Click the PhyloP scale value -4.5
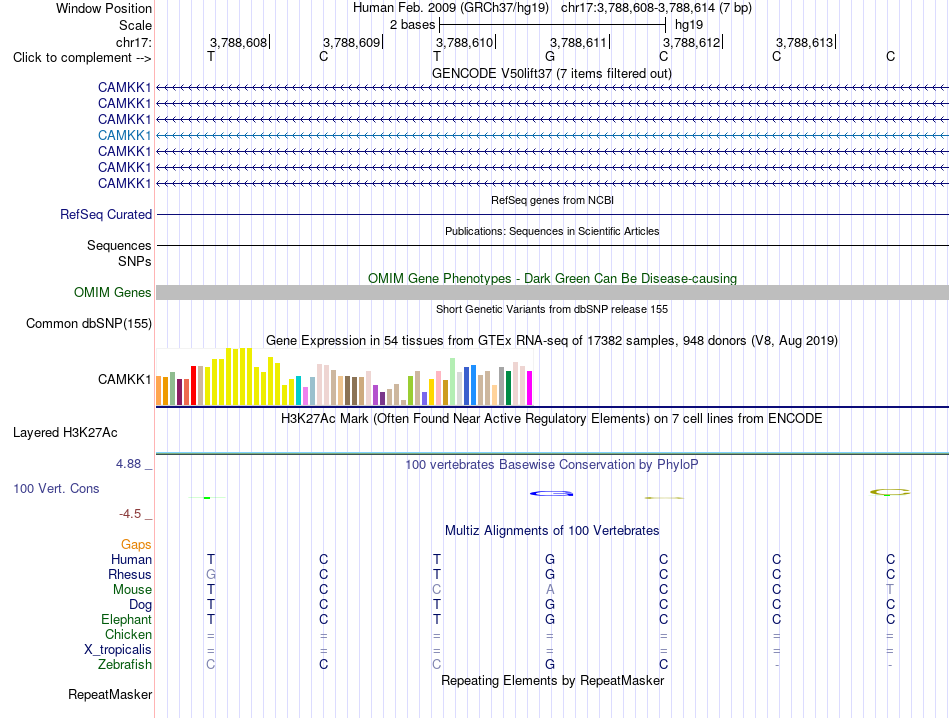Image resolution: width=950 pixels, height=718 pixels. pyautogui.click(x=130, y=514)
